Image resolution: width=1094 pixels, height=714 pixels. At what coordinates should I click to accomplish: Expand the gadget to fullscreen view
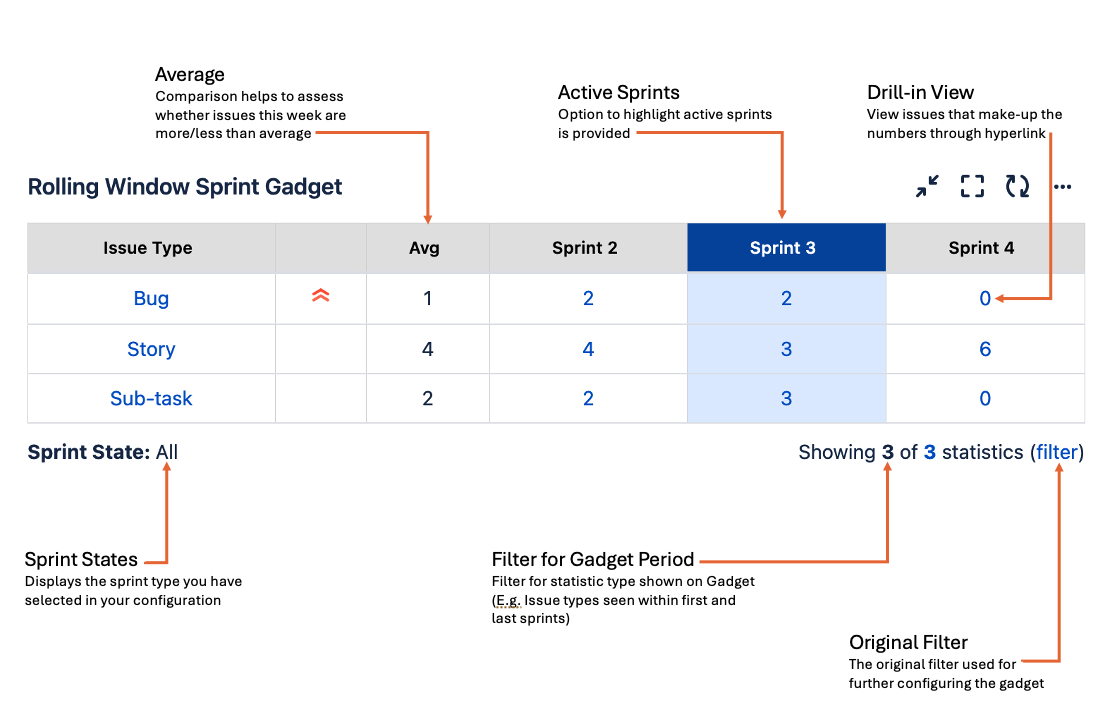click(x=971, y=186)
